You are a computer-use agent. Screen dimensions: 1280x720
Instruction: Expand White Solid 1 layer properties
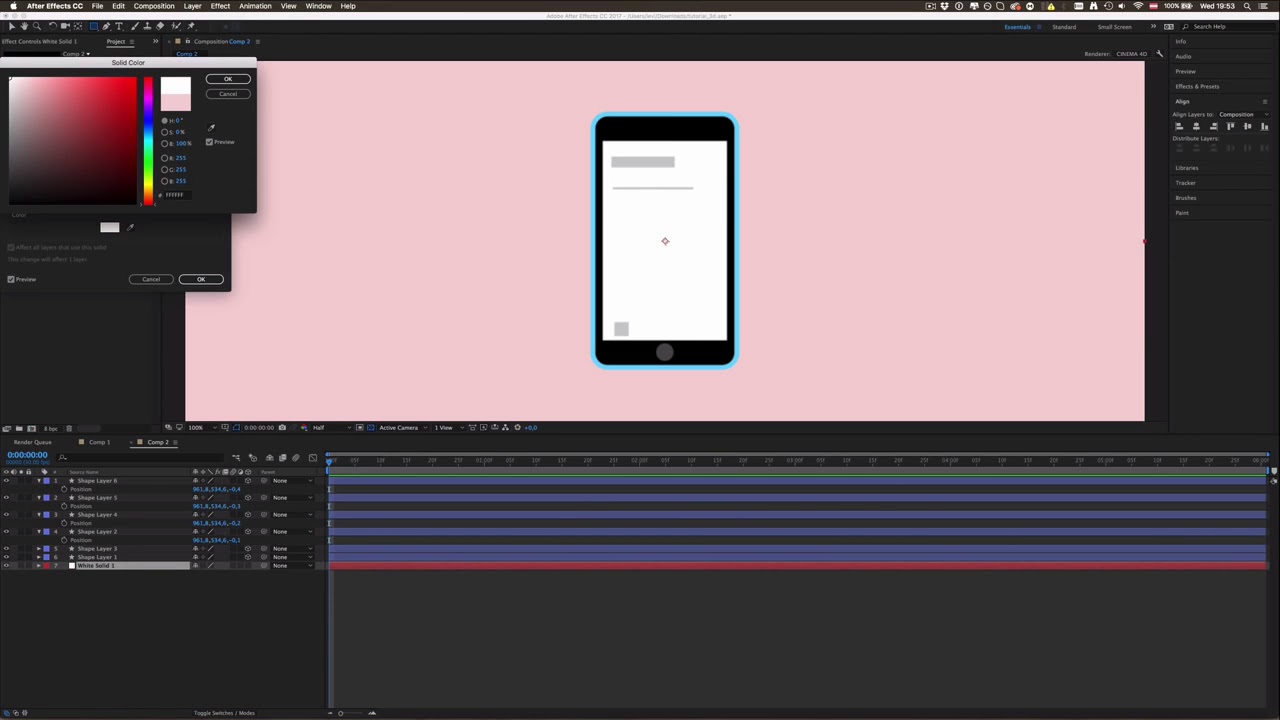click(39, 566)
